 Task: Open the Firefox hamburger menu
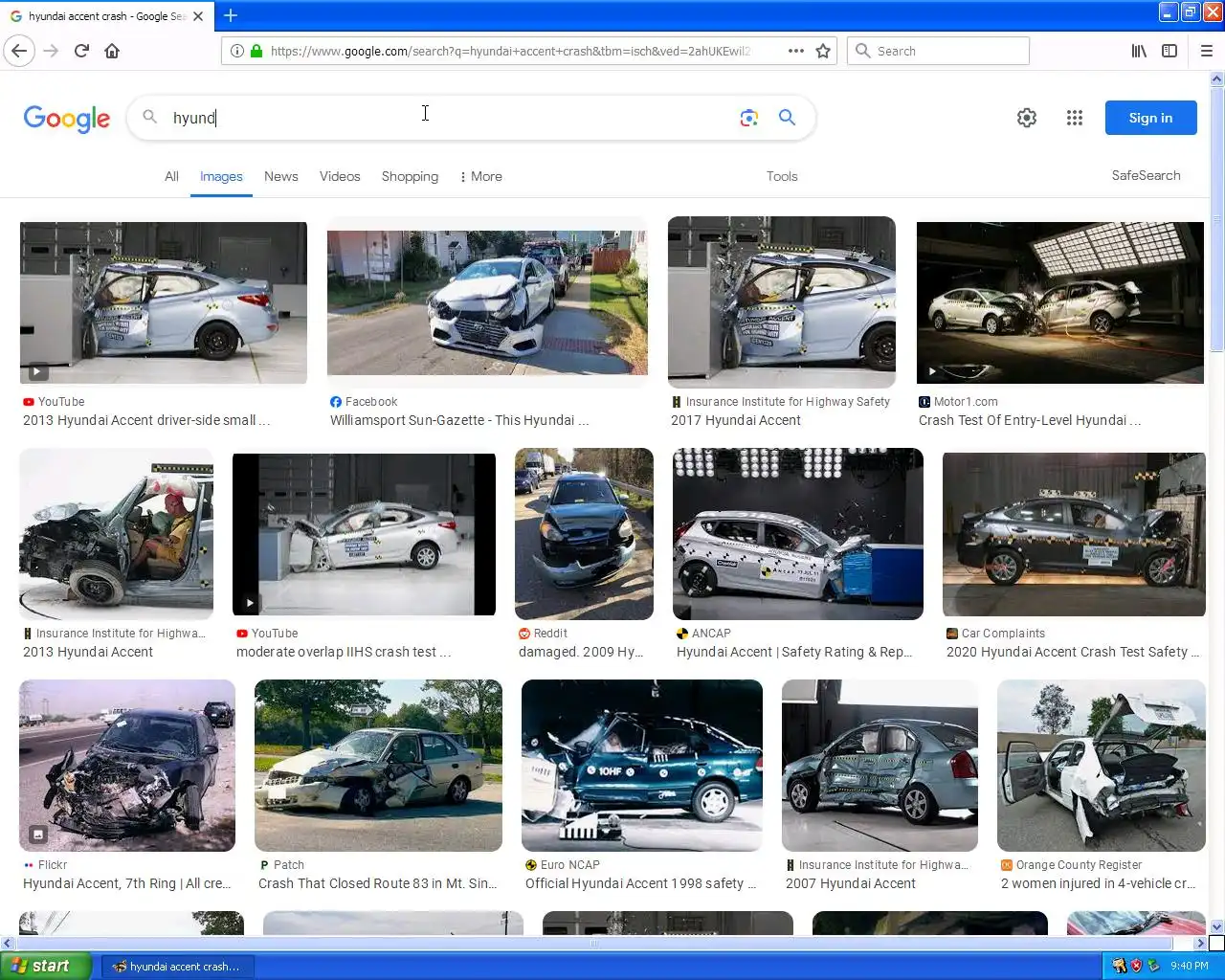pyautogui.click(x=1206, y=51)
